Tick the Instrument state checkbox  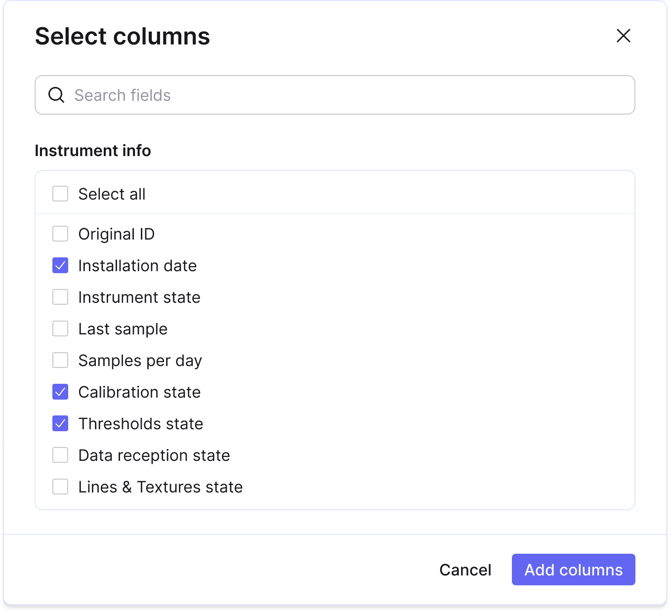tap(60, 297)
